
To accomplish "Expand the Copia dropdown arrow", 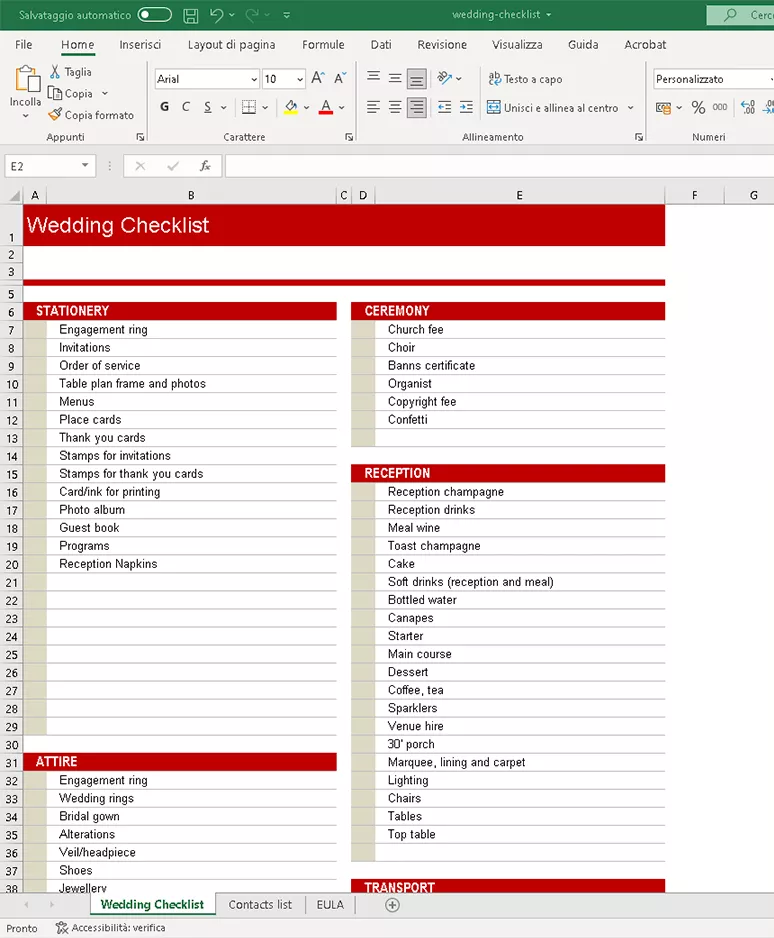I will (x=105, y=93).
